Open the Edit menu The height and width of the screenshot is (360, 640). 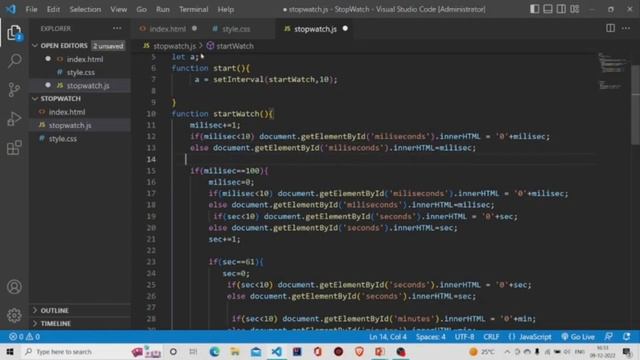point(53,9)
